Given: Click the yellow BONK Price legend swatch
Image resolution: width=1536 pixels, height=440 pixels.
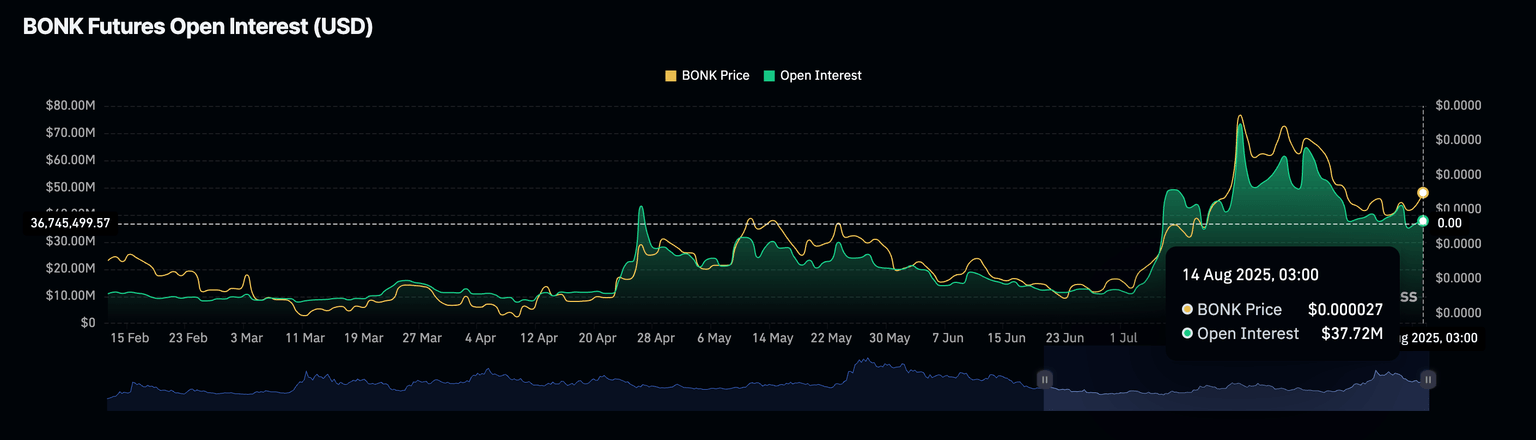Looking at the screenshot, I should tap(671, 75).
